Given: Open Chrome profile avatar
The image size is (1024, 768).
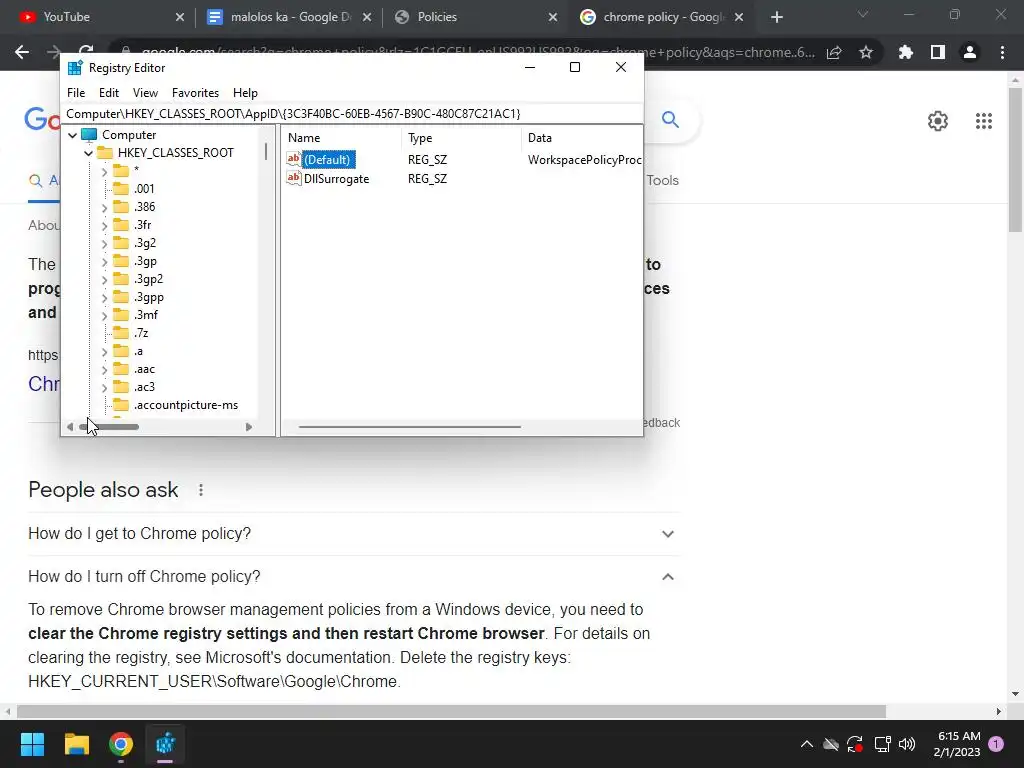Looking at the screenshot, I should pos(970,52).
